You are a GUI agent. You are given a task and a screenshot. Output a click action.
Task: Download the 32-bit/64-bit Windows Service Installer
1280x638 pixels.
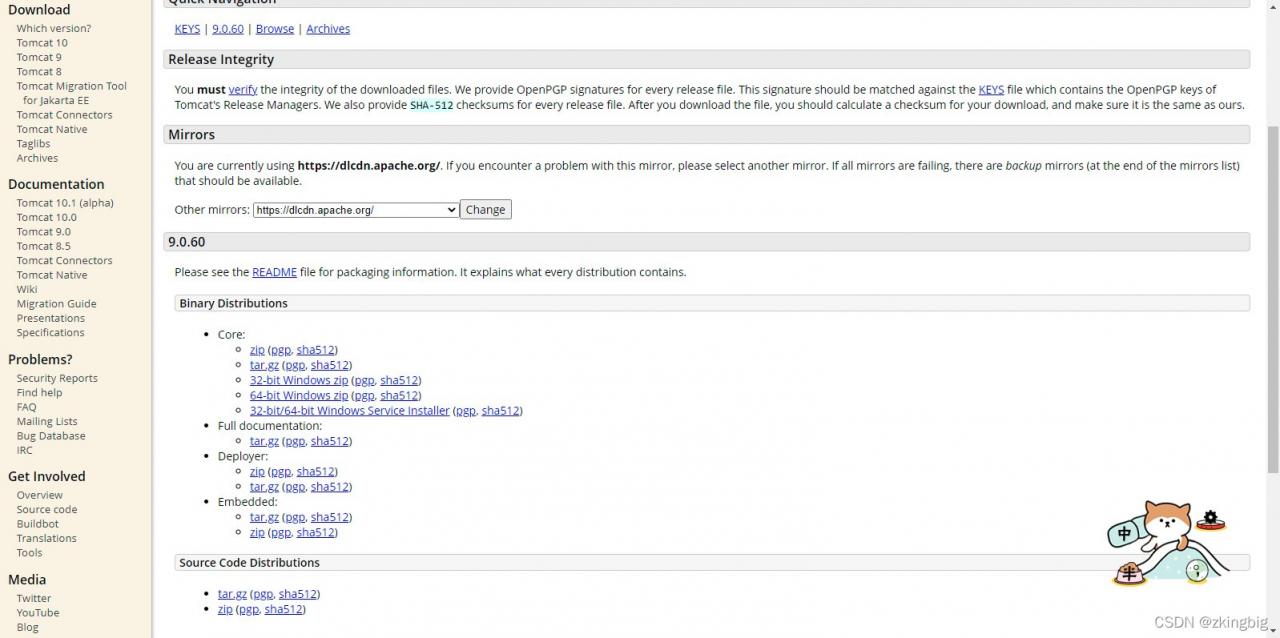(349, 410)
